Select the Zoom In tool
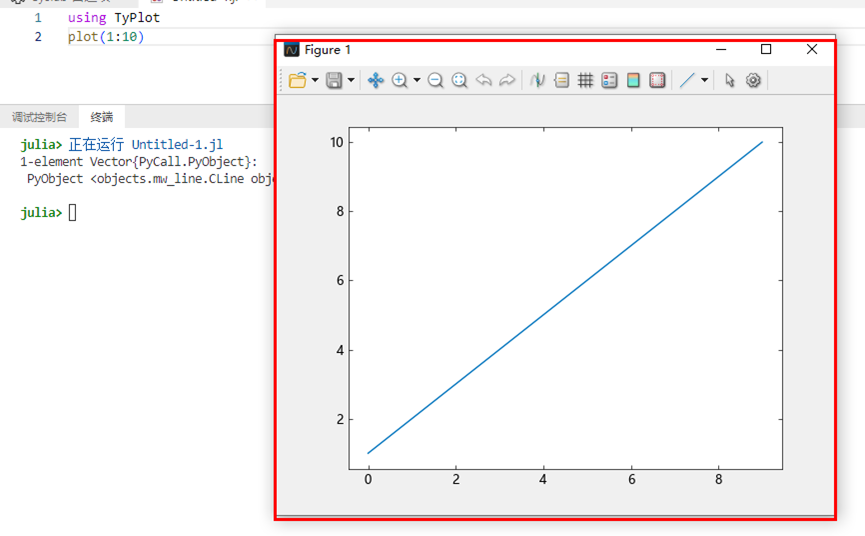 click(x=399, y=81)
